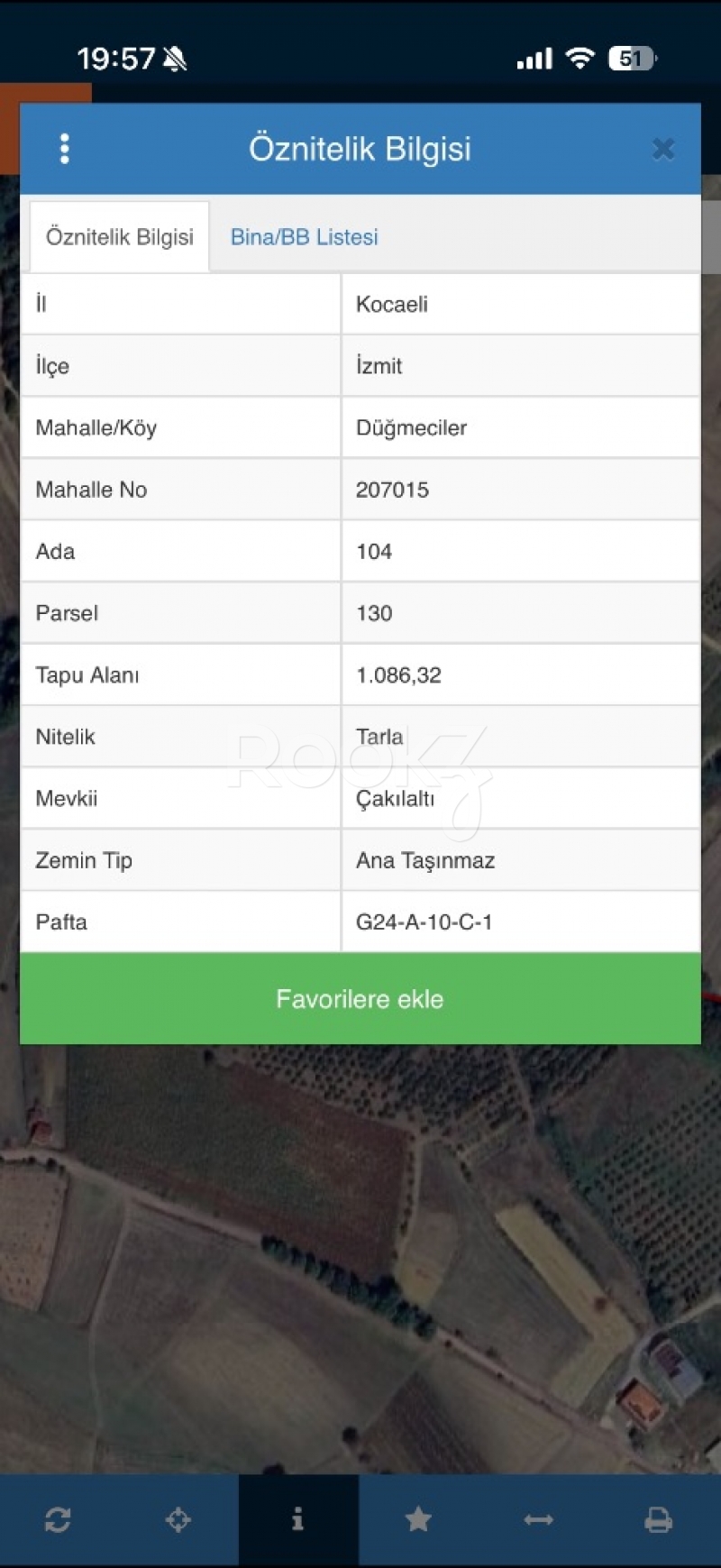This screenshot has width=721, height=1568.
Task: Tap the printer icon
Action: pos(659,1520)
